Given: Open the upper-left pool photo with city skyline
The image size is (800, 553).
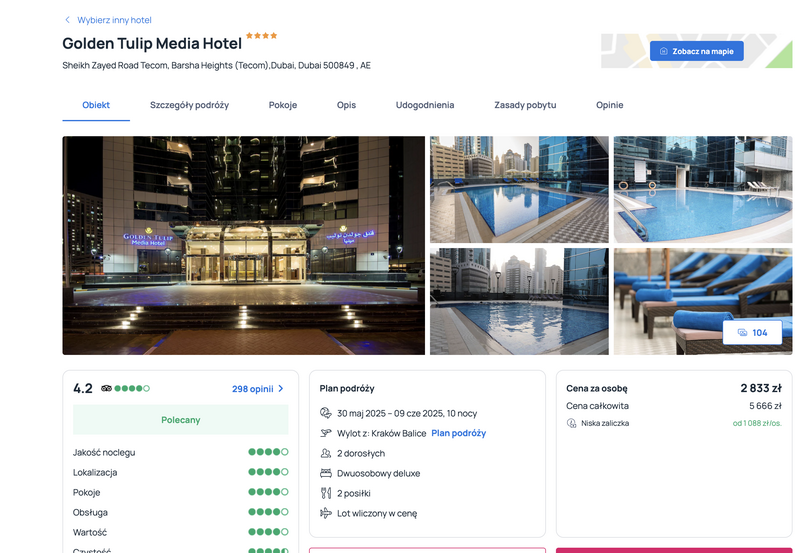Looking at the screenshot, I should pyautogui.click(x=519, y=189).
